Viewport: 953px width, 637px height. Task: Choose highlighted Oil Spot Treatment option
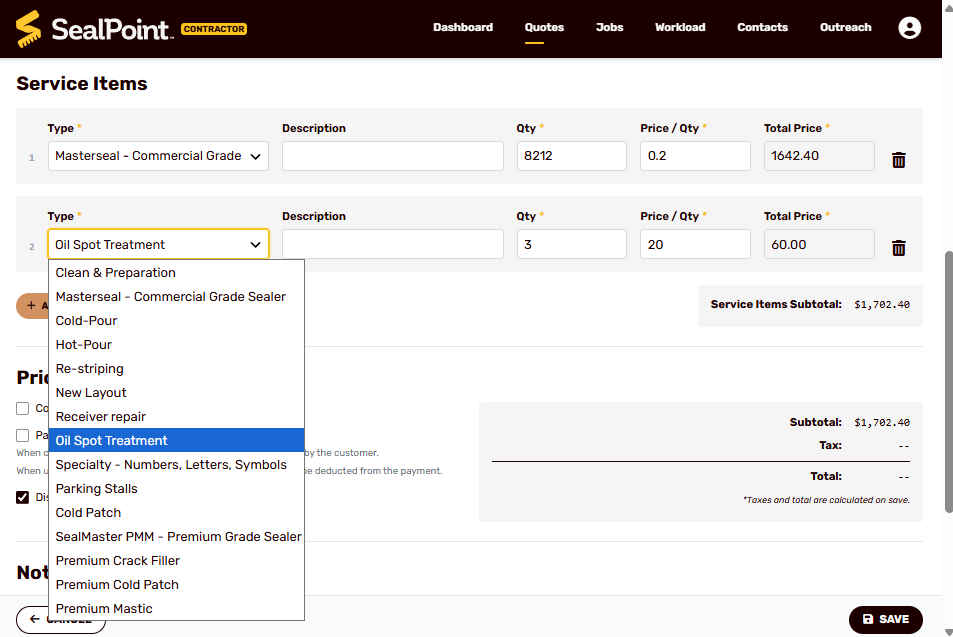(x=176, y=441)
